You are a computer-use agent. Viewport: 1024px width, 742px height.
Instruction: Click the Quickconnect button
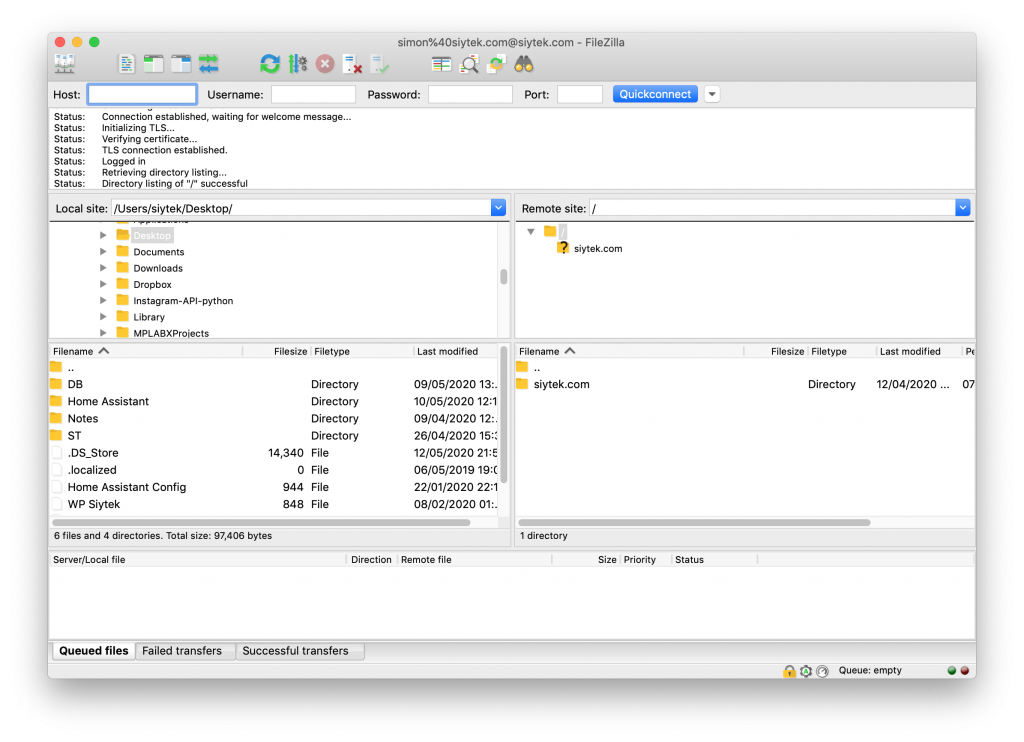click(x=655, y=94)
